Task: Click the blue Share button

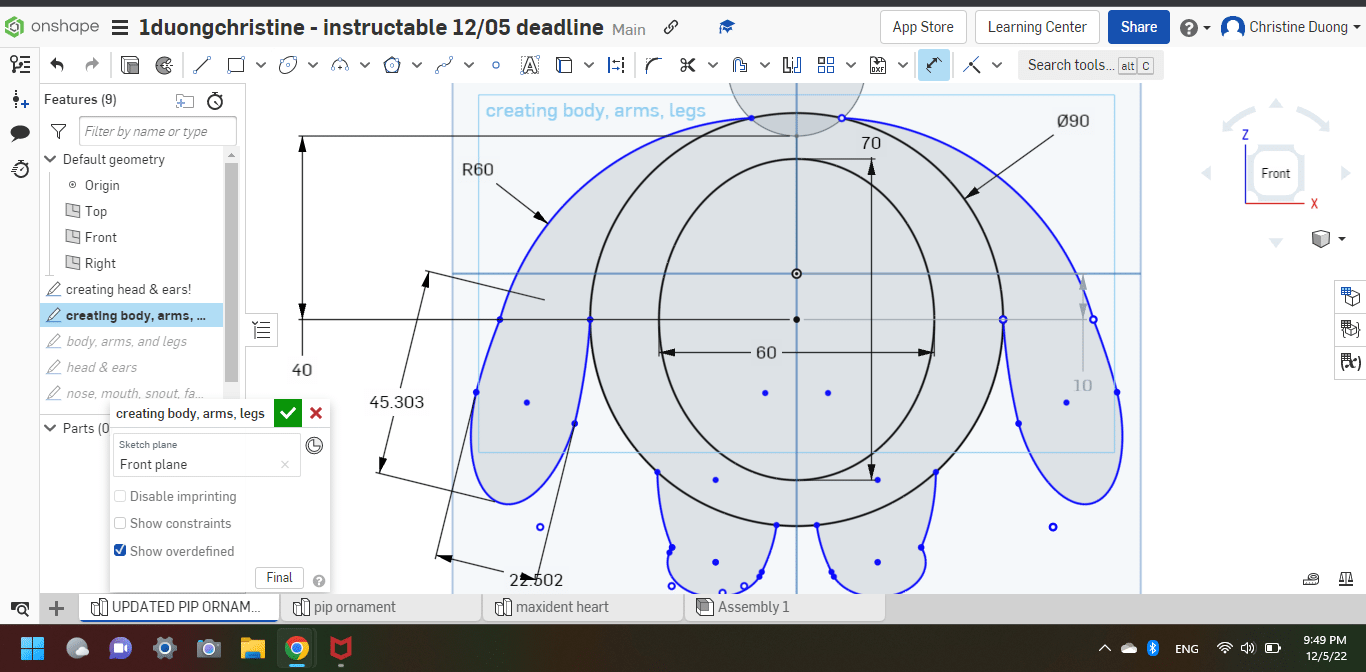Action: click(x=1139, y=27)
